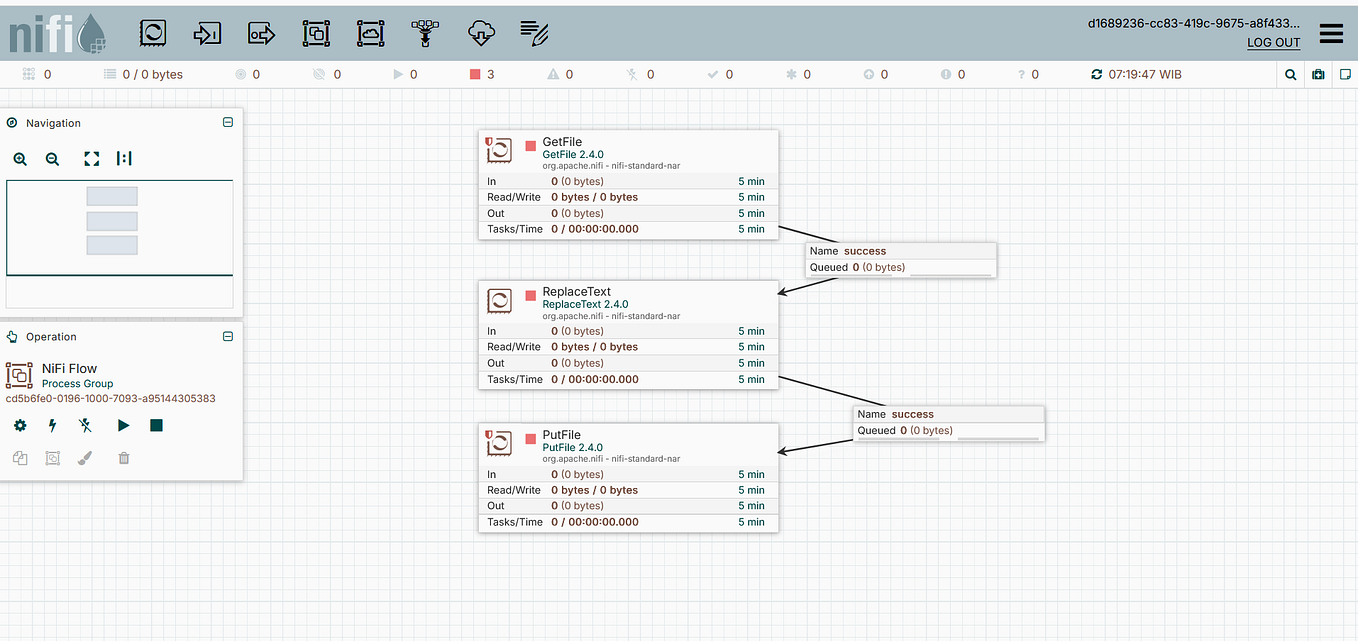Add an Input Port from the toolbar
The width and height of the screenshot is (1358, 641).
(207, 32)
